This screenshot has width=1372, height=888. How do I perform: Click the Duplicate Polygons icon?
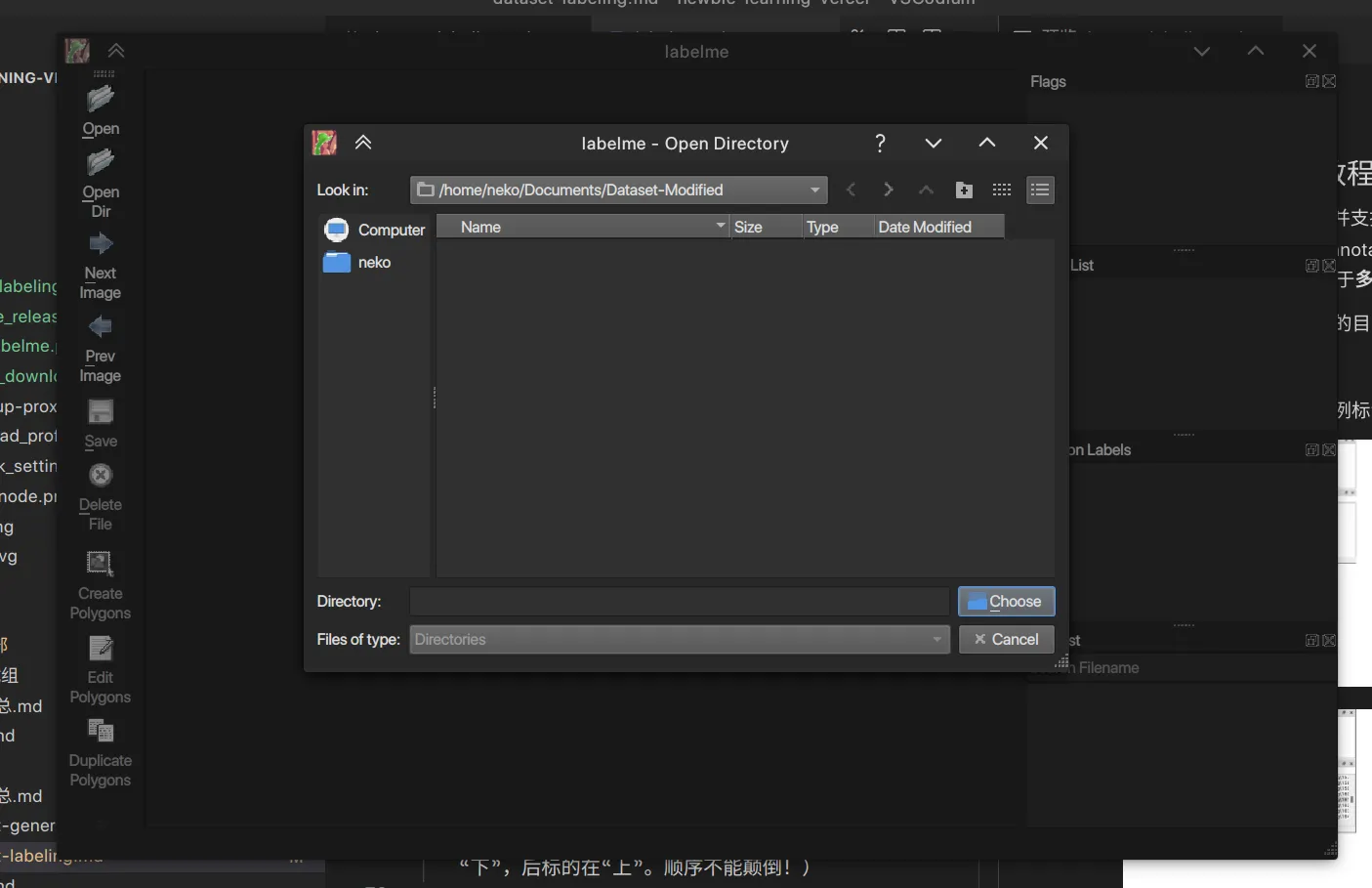[x=100, y=731]
